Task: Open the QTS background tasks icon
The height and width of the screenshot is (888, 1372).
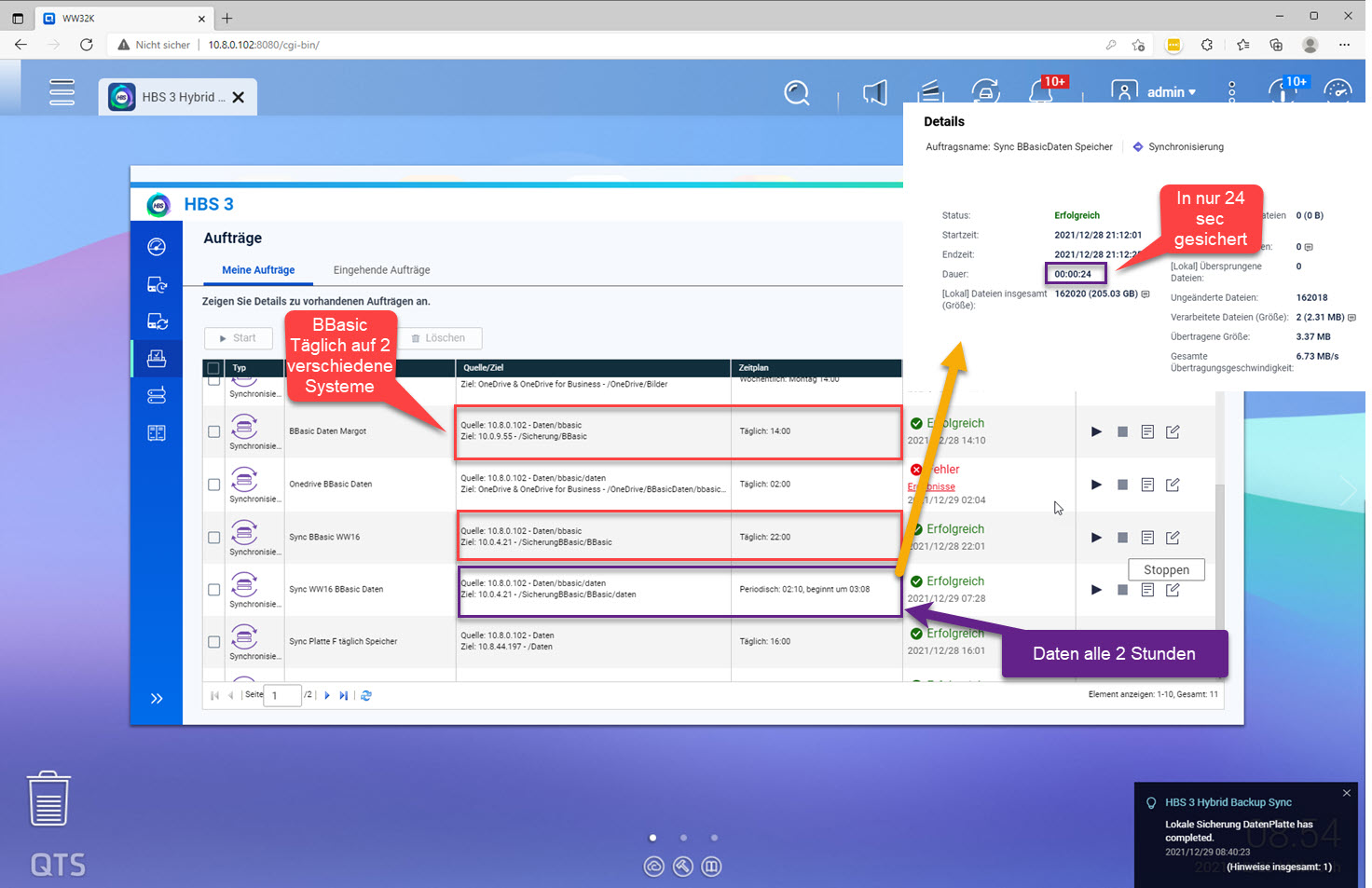Action: pos(930,91)
